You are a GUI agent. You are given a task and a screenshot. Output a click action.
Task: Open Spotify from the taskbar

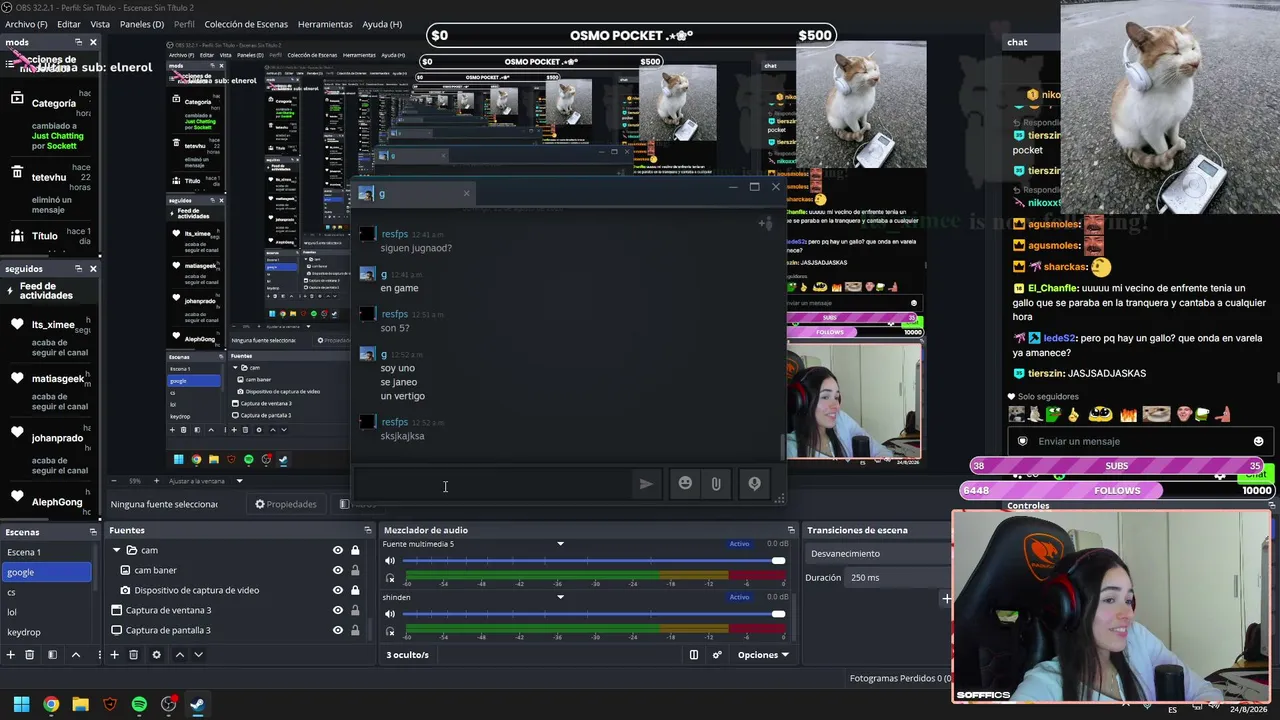(139, 704)
